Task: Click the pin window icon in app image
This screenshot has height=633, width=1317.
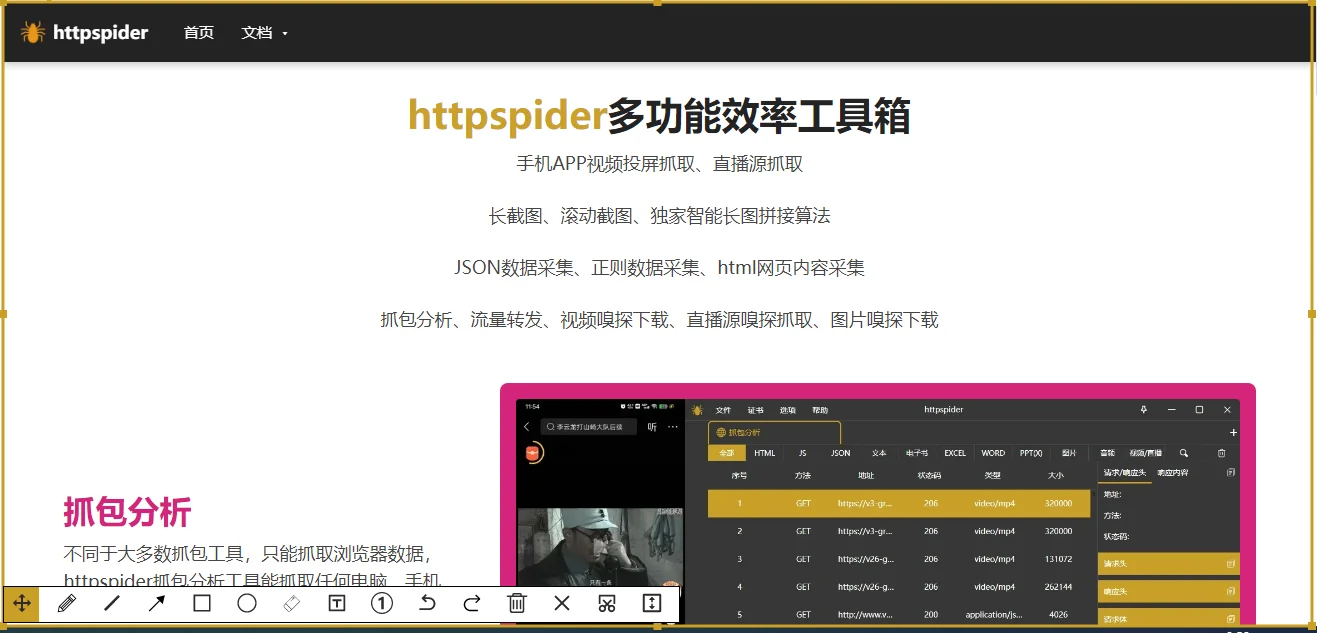Action: (1144, 410)
